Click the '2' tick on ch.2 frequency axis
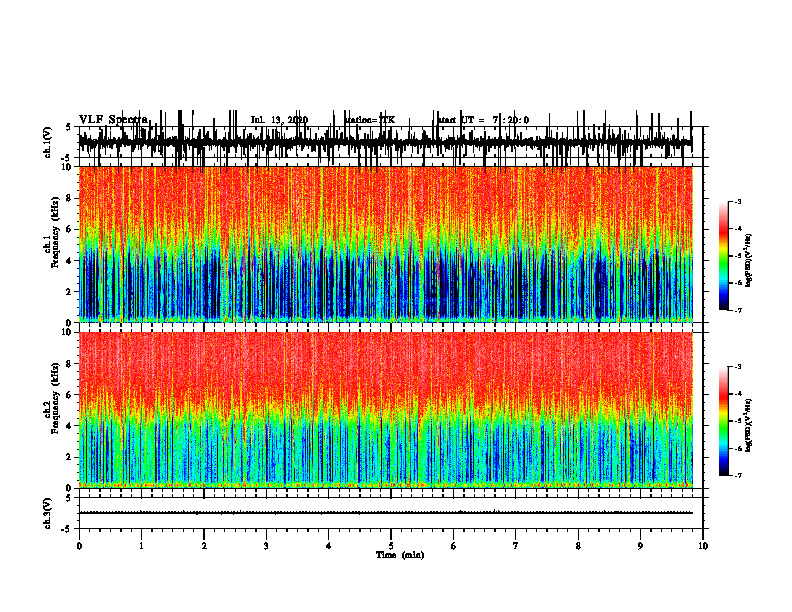The image size is (792, 612). tap(69, 457)
